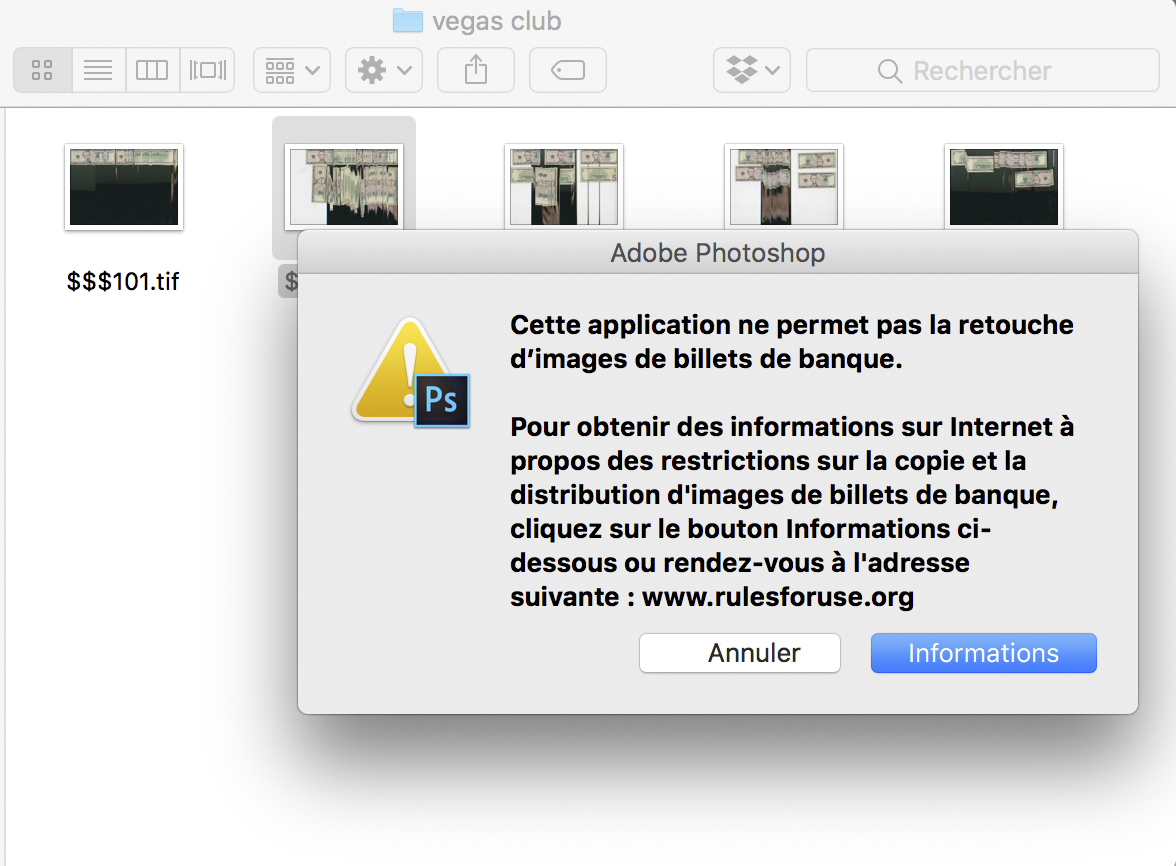Click the vegas club folder title icon
Image resolution: width=1176 pixels, height=866 pixels.
pyautogui.click(x=408, y=20)
